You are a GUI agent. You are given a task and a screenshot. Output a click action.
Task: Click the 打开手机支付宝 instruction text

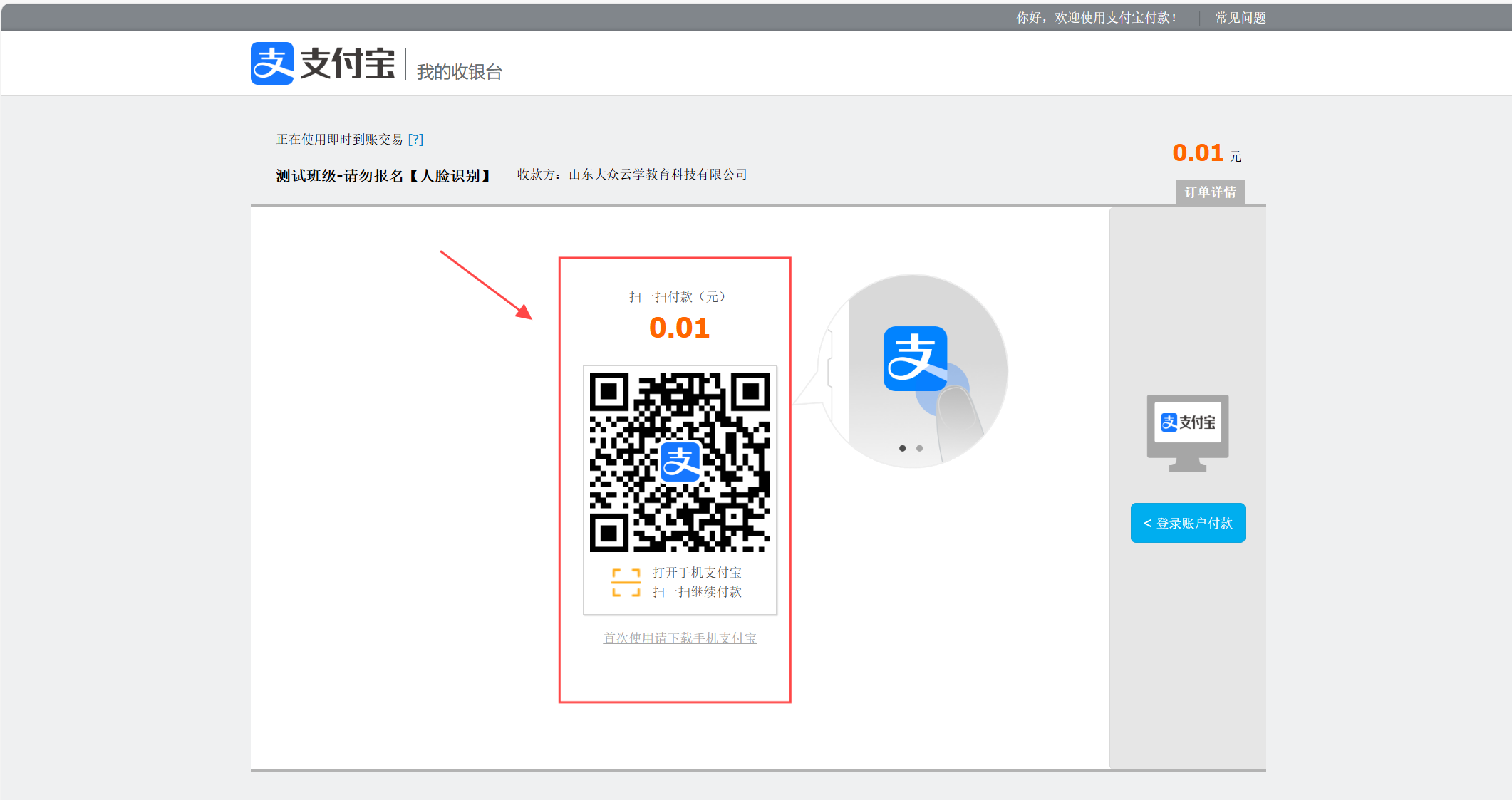(x=697, y=573)
